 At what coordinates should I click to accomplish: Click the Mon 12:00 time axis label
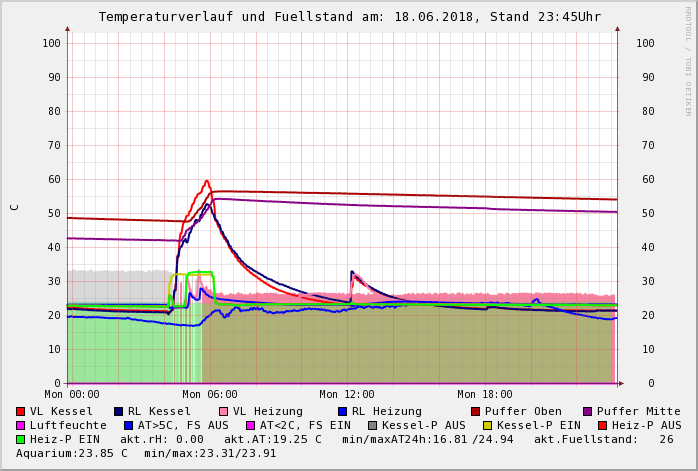pyautogui.click(x=347, y=394)
